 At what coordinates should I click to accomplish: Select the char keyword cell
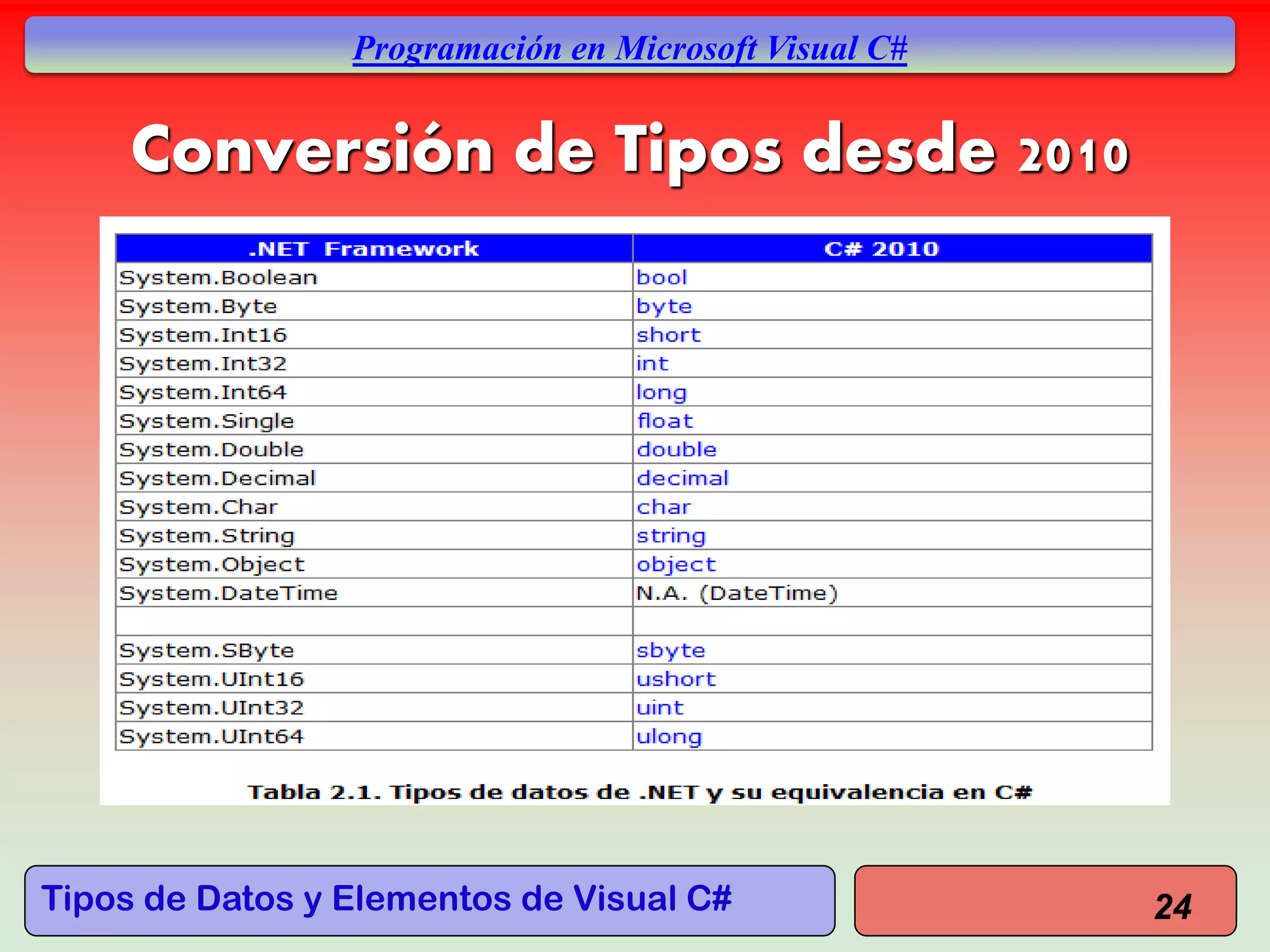892,507
